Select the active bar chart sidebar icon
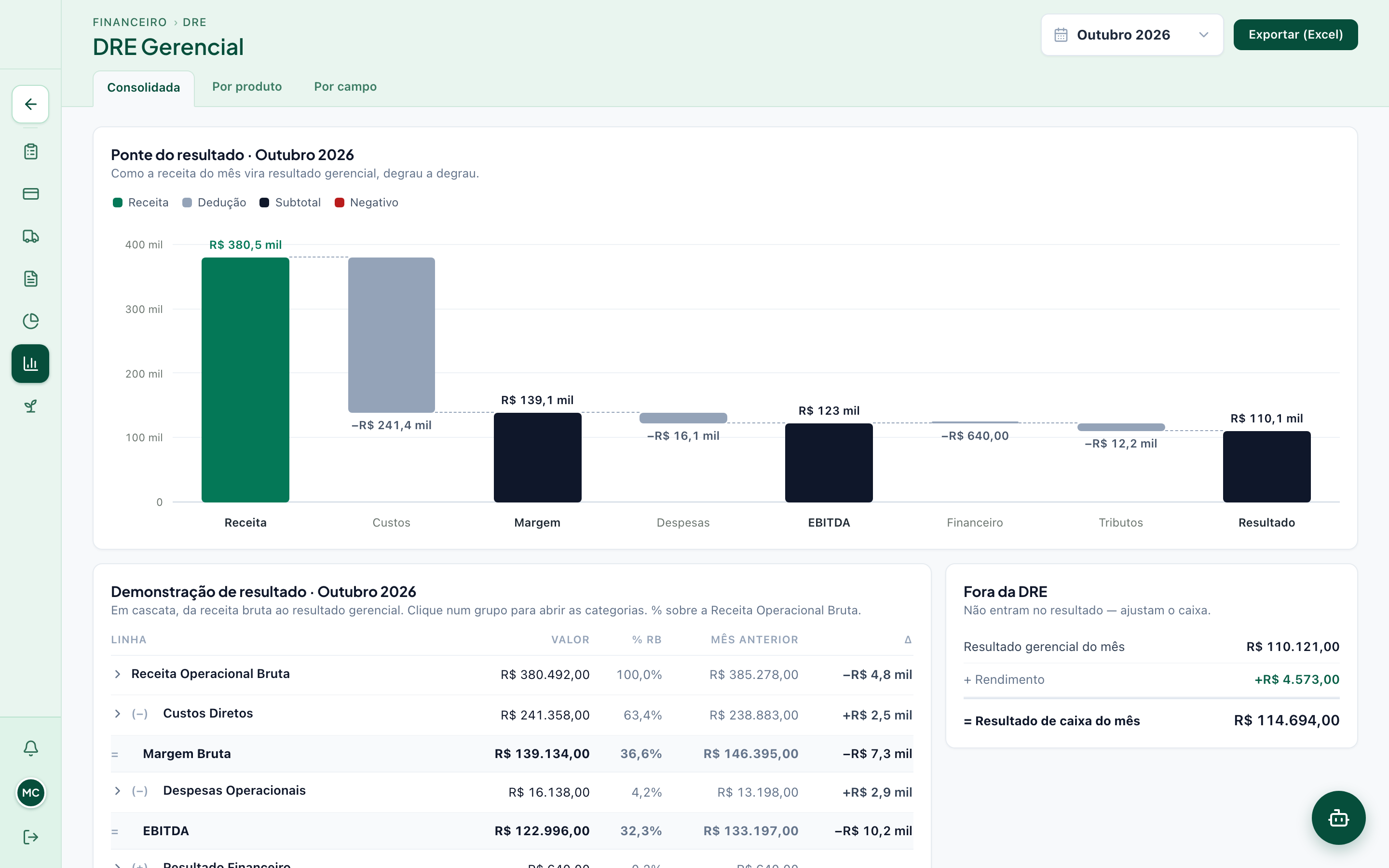Screen dimensions: 1389x868 pyautogui.click(x=30, y=364)
